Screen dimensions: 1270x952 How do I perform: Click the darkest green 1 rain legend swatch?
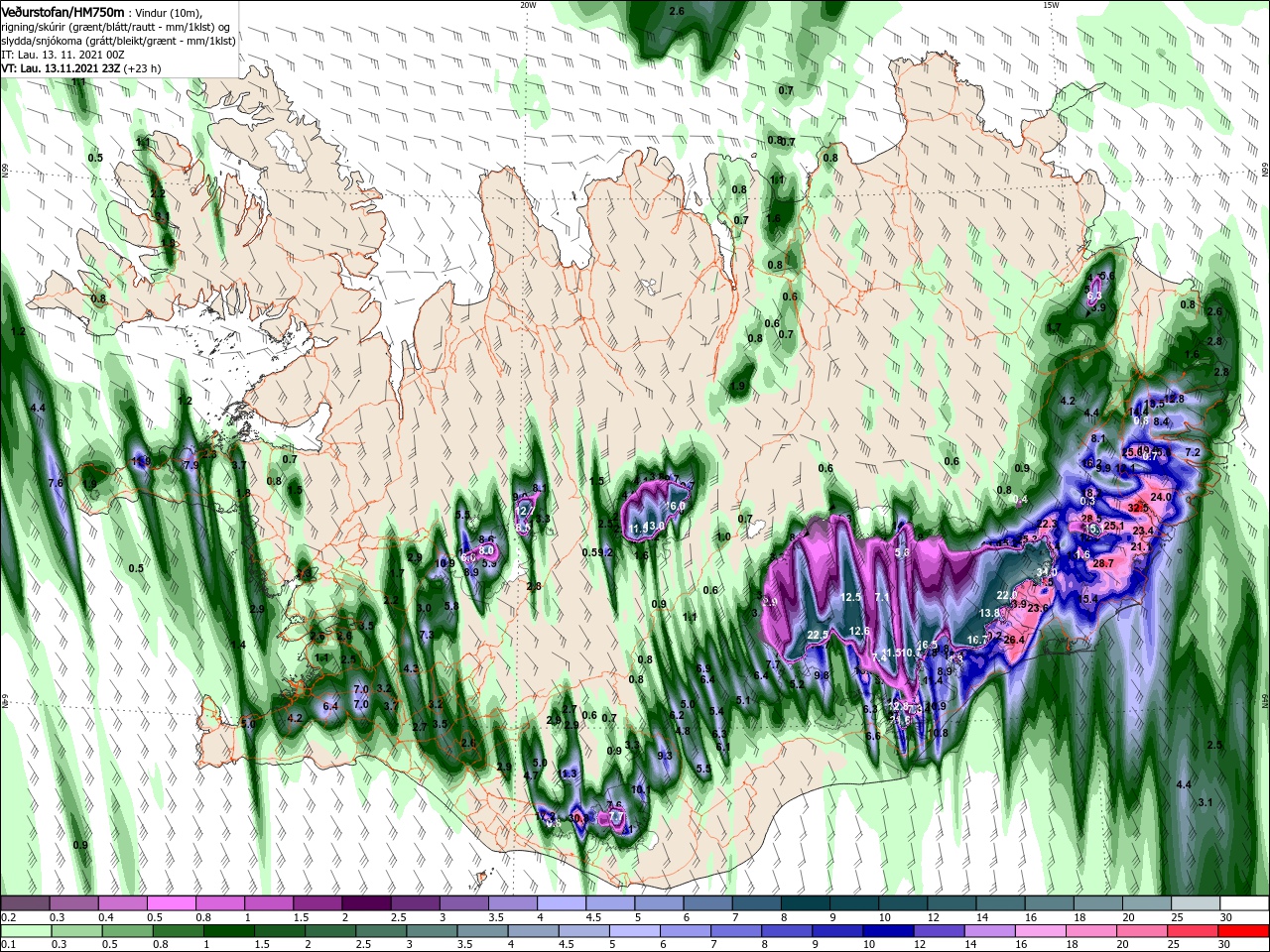227,931
